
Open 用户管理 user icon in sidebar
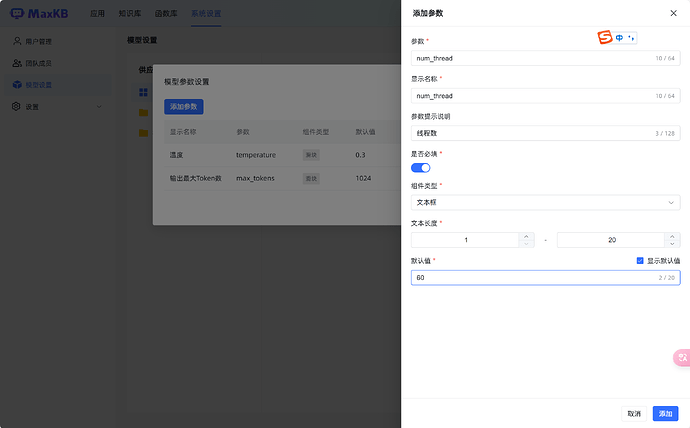point(17,41)
